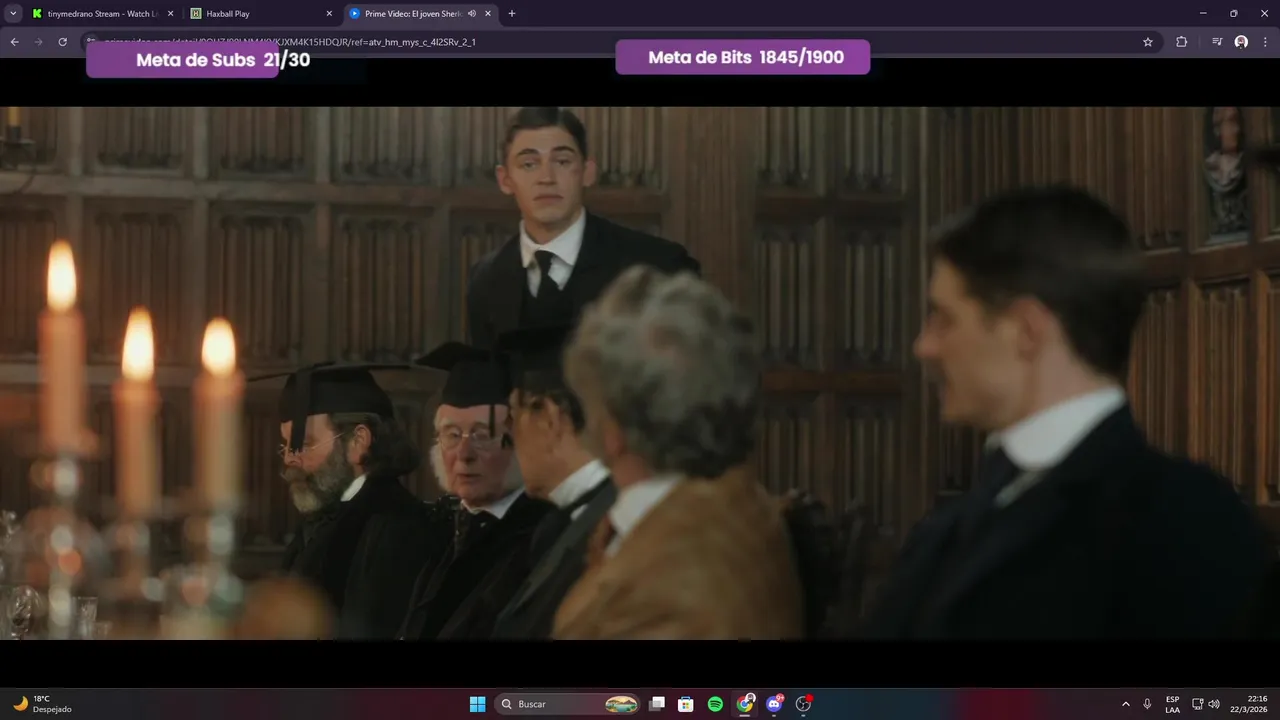Image resolution: width=1280 pixels, height=720 pixels.
Task: Go back to the previous page
Action: point(15,42)
